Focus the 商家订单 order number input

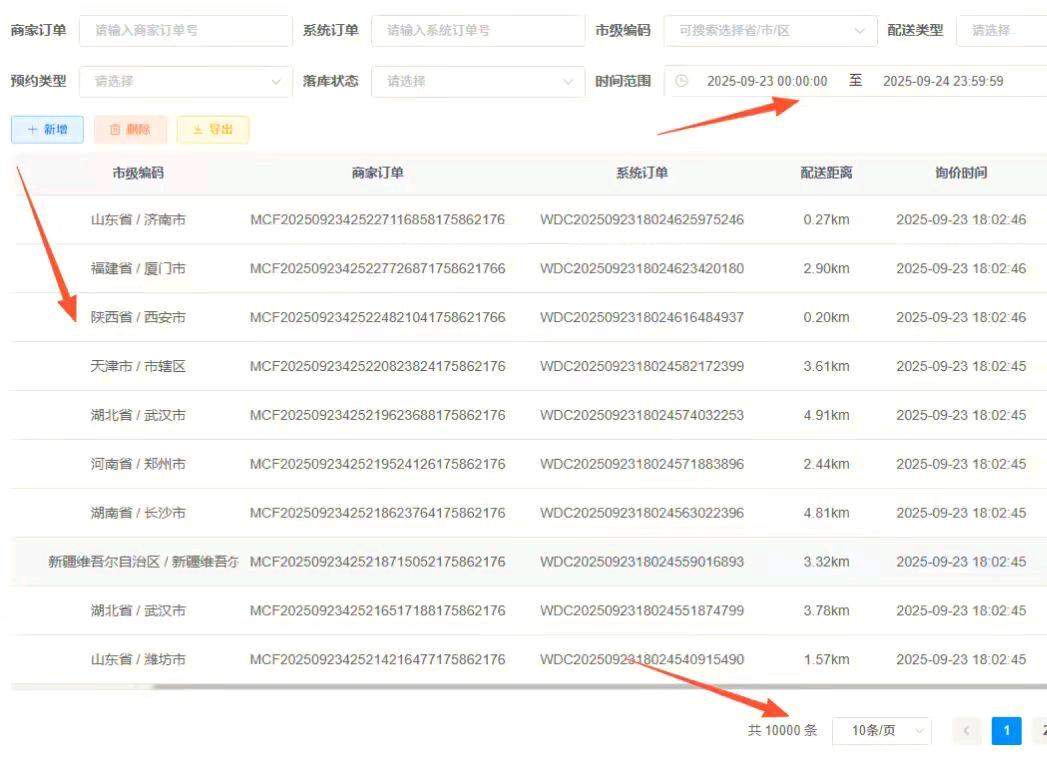(185, 30)
